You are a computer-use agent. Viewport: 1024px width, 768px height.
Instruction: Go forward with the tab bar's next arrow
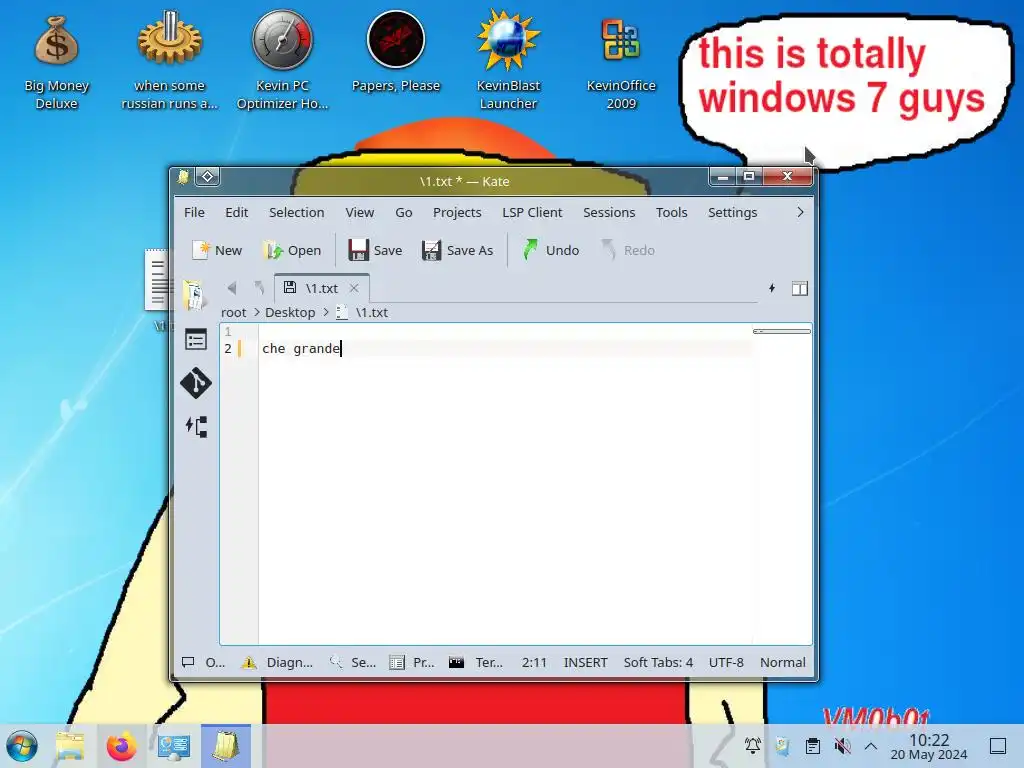[259, 288]
